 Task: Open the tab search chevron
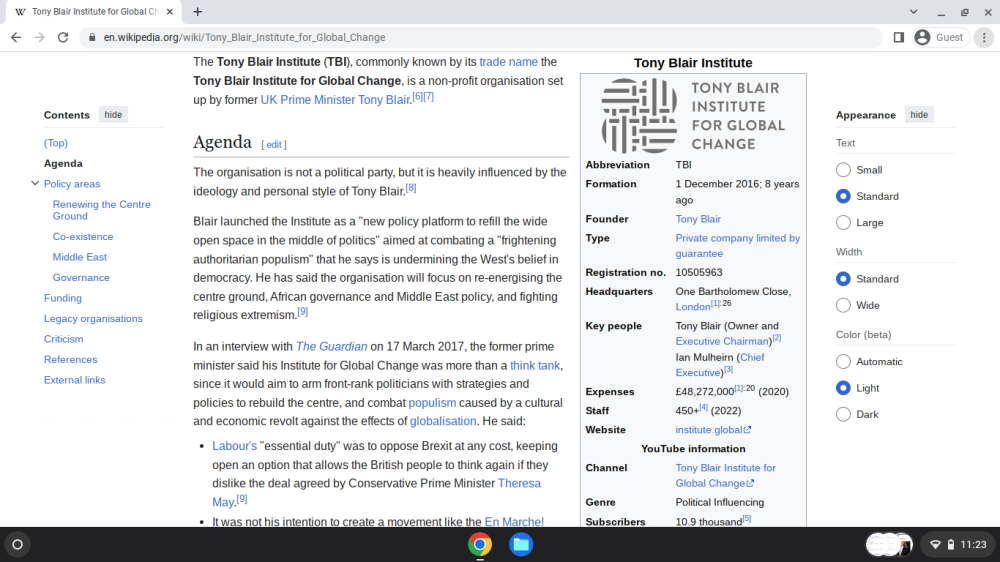[x=913, y=11]
